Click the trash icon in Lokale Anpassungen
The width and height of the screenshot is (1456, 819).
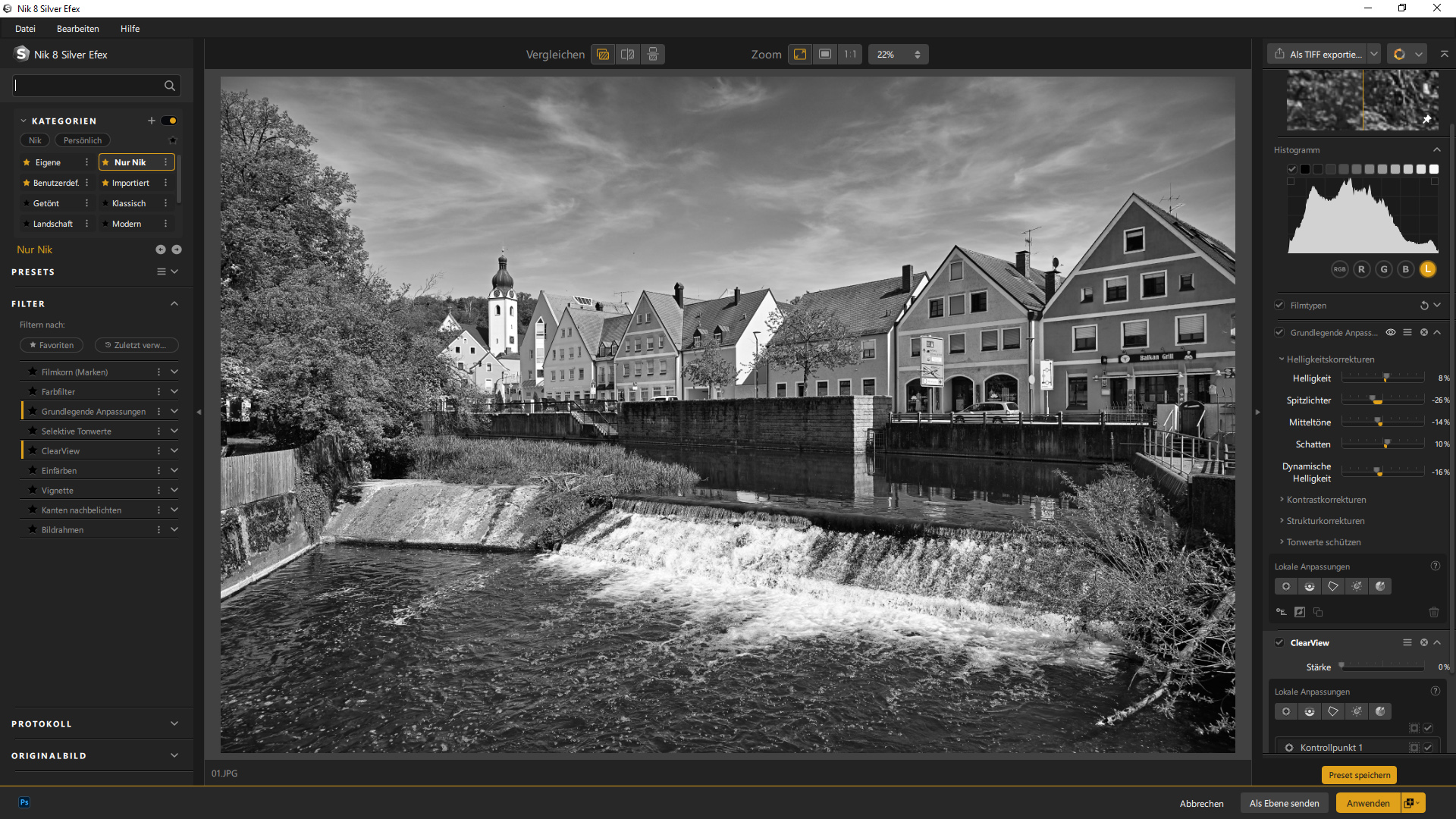point(1433,612)
